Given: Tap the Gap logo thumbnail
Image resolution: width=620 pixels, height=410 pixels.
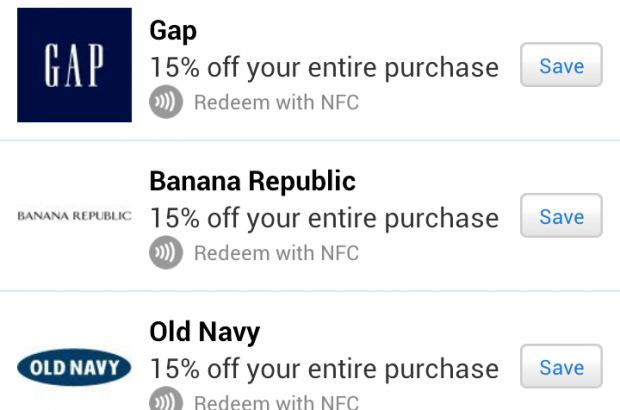Looking at the screenshot, I should pos(75,65).
